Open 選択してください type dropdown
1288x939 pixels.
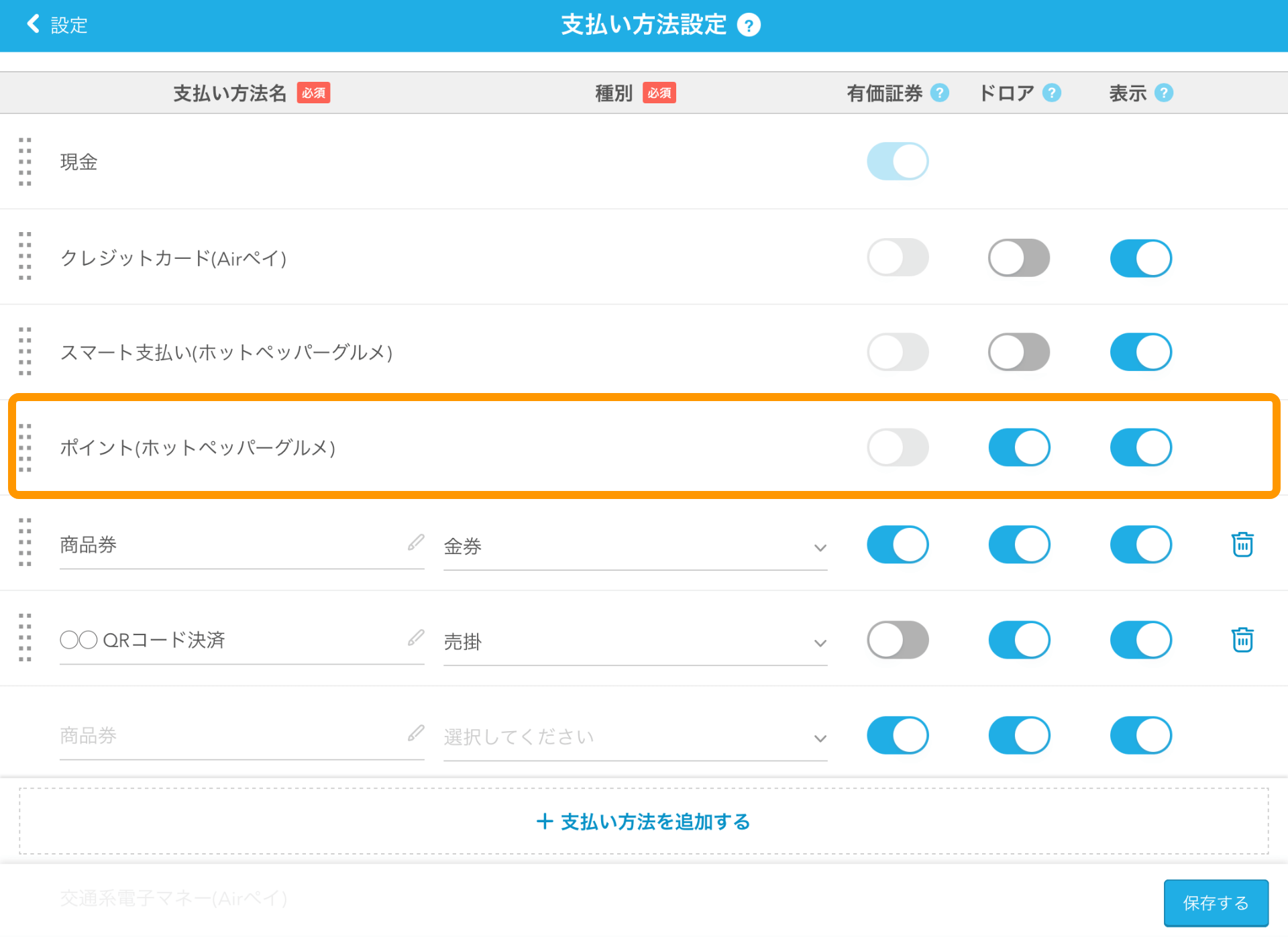click(635, 737)
